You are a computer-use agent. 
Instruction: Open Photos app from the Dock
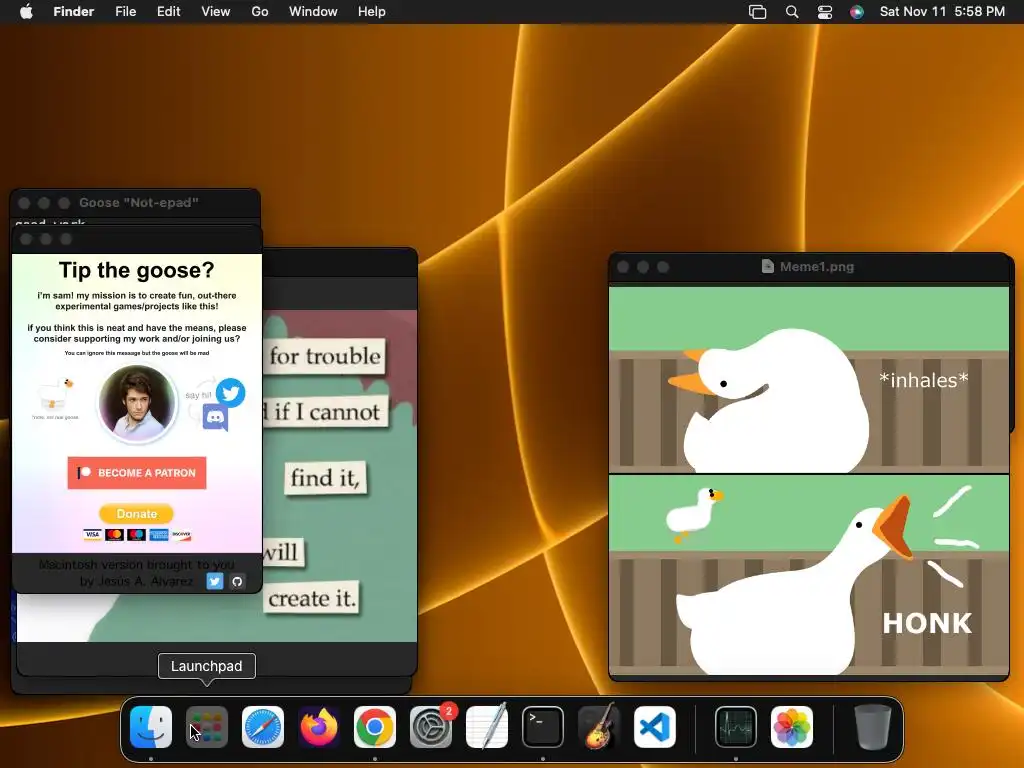tap(792, 727)
